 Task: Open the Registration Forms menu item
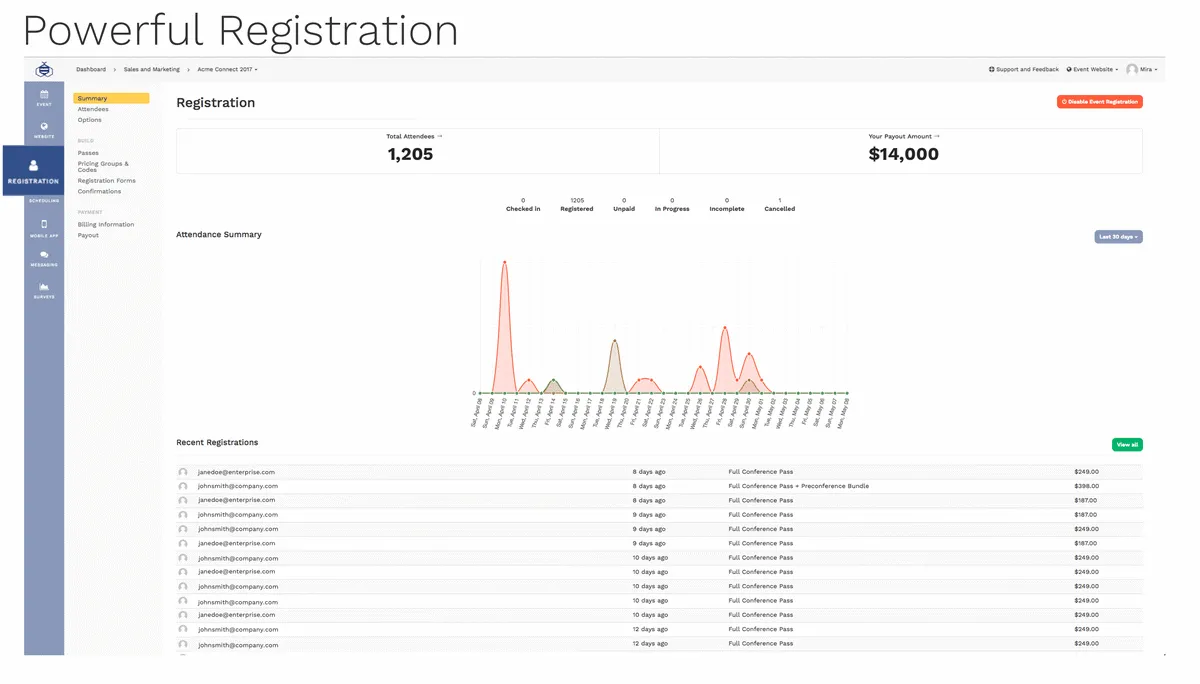(106, 181)
